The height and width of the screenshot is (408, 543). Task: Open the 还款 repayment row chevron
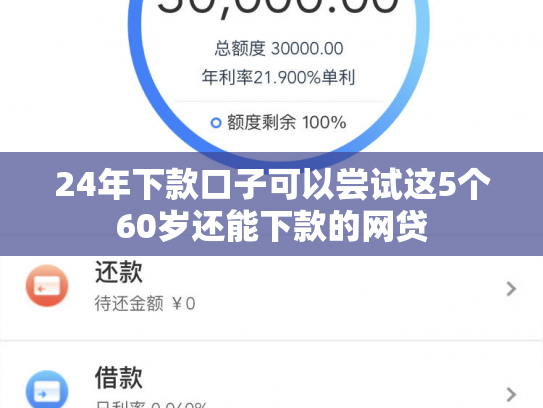click(x=511, y=289)
